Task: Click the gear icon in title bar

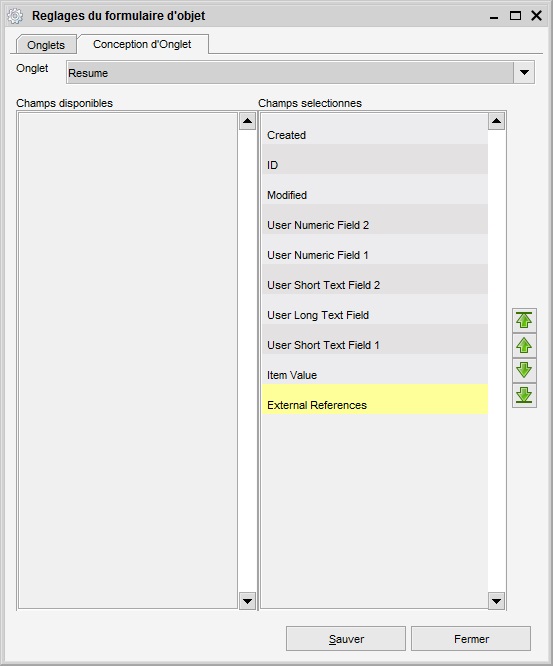Action: click(x=15, y=16)
